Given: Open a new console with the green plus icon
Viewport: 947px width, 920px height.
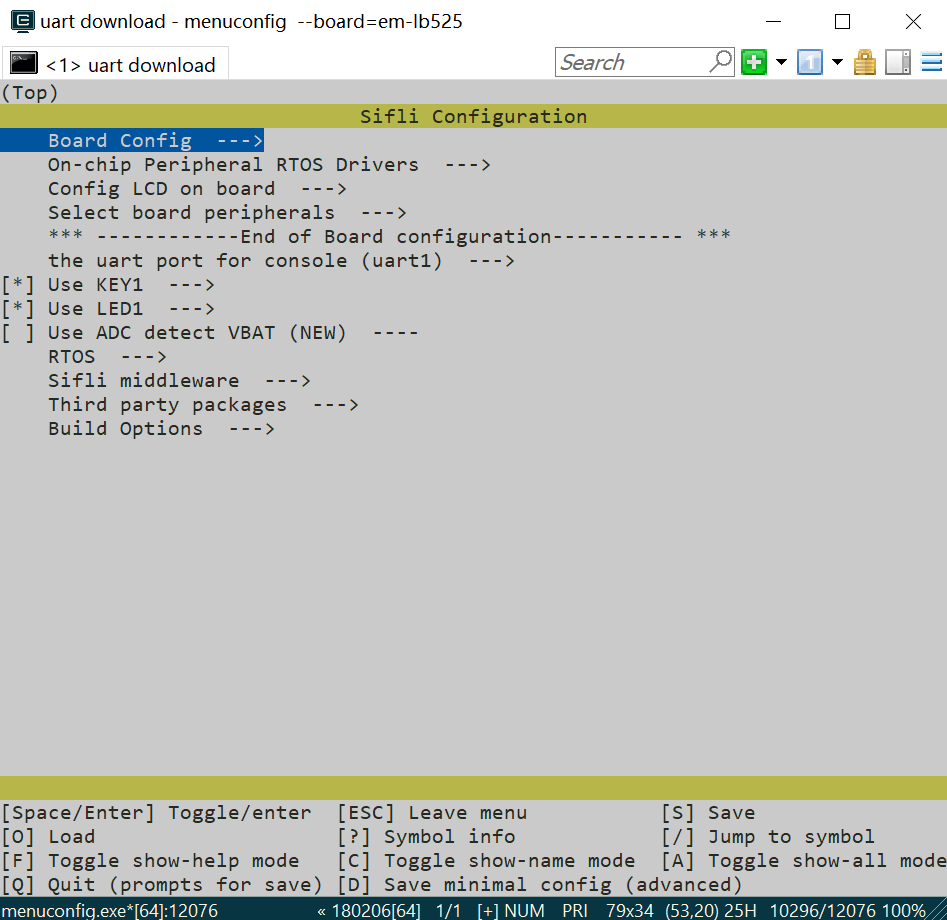Looking at the screenshot, I should pos(754,62).
